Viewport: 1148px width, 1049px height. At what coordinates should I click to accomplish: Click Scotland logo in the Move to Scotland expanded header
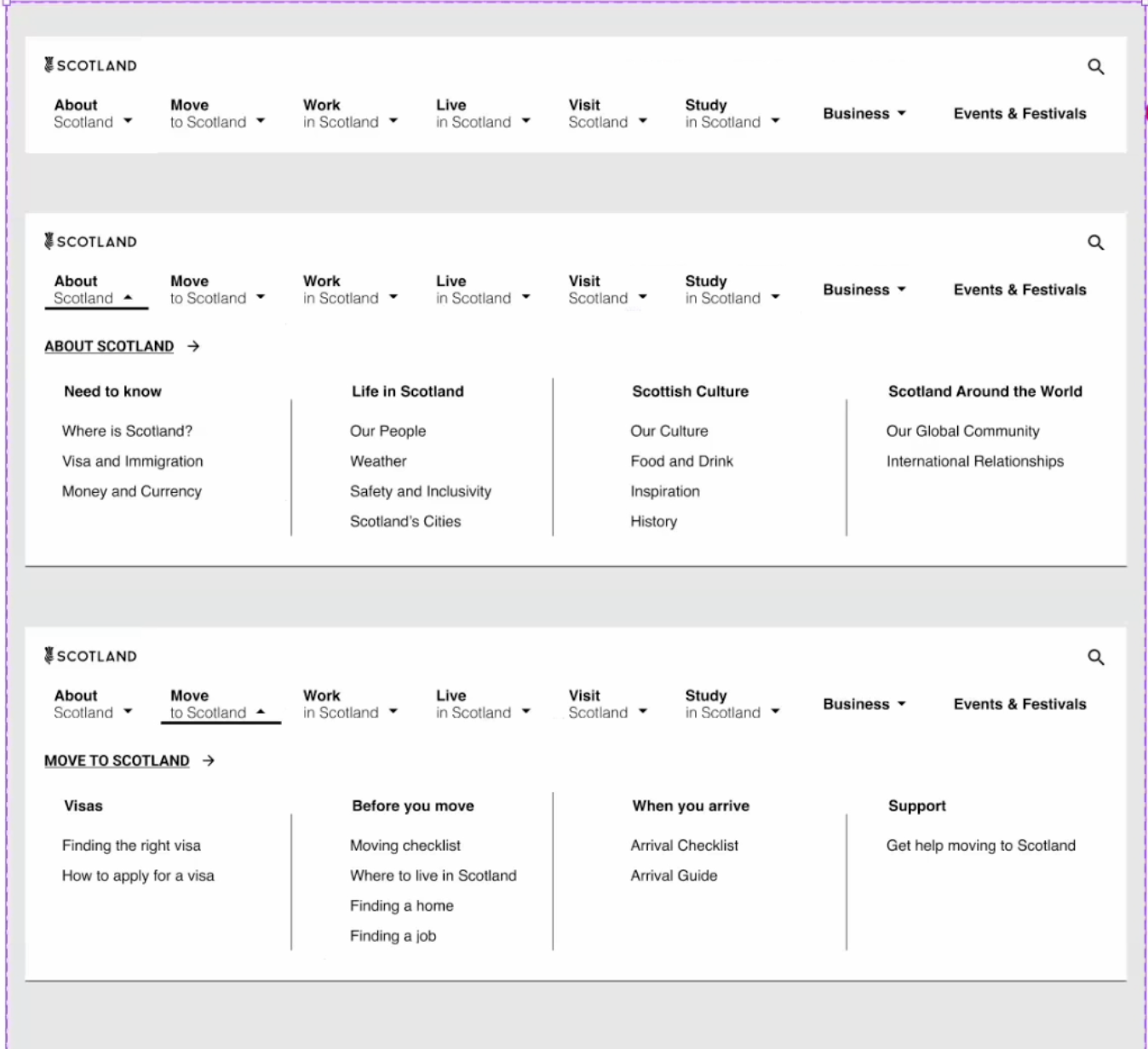point(90,656)
